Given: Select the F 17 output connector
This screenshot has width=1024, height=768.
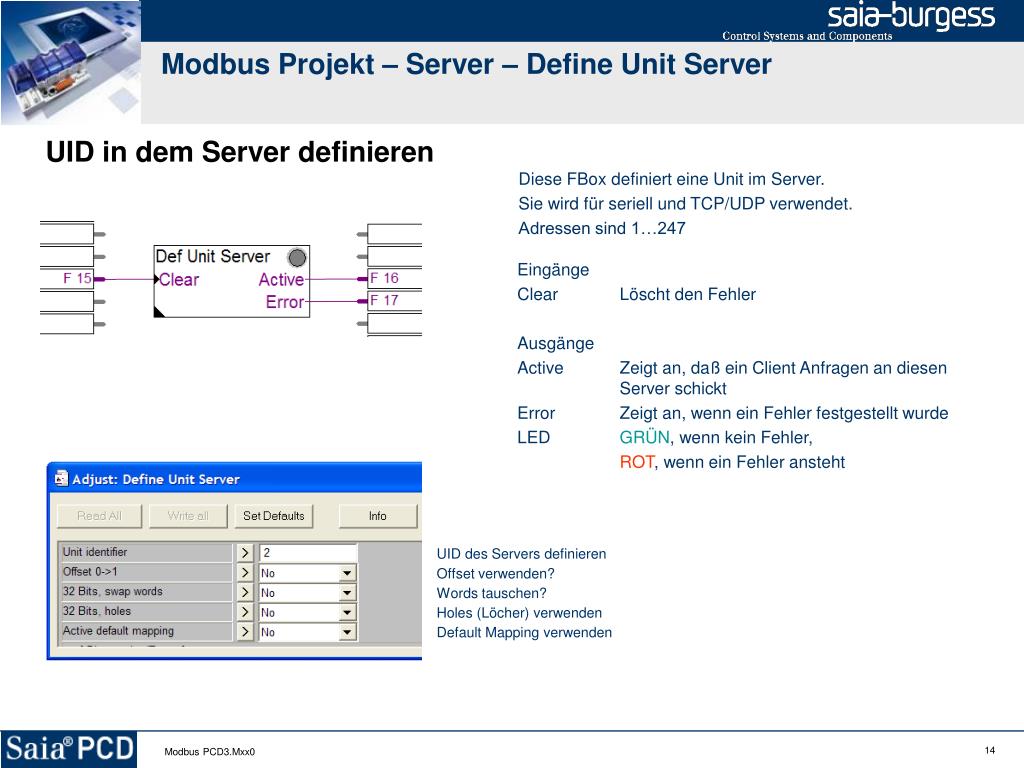Looking at the screenshot, I should click(x=394, y=300).
